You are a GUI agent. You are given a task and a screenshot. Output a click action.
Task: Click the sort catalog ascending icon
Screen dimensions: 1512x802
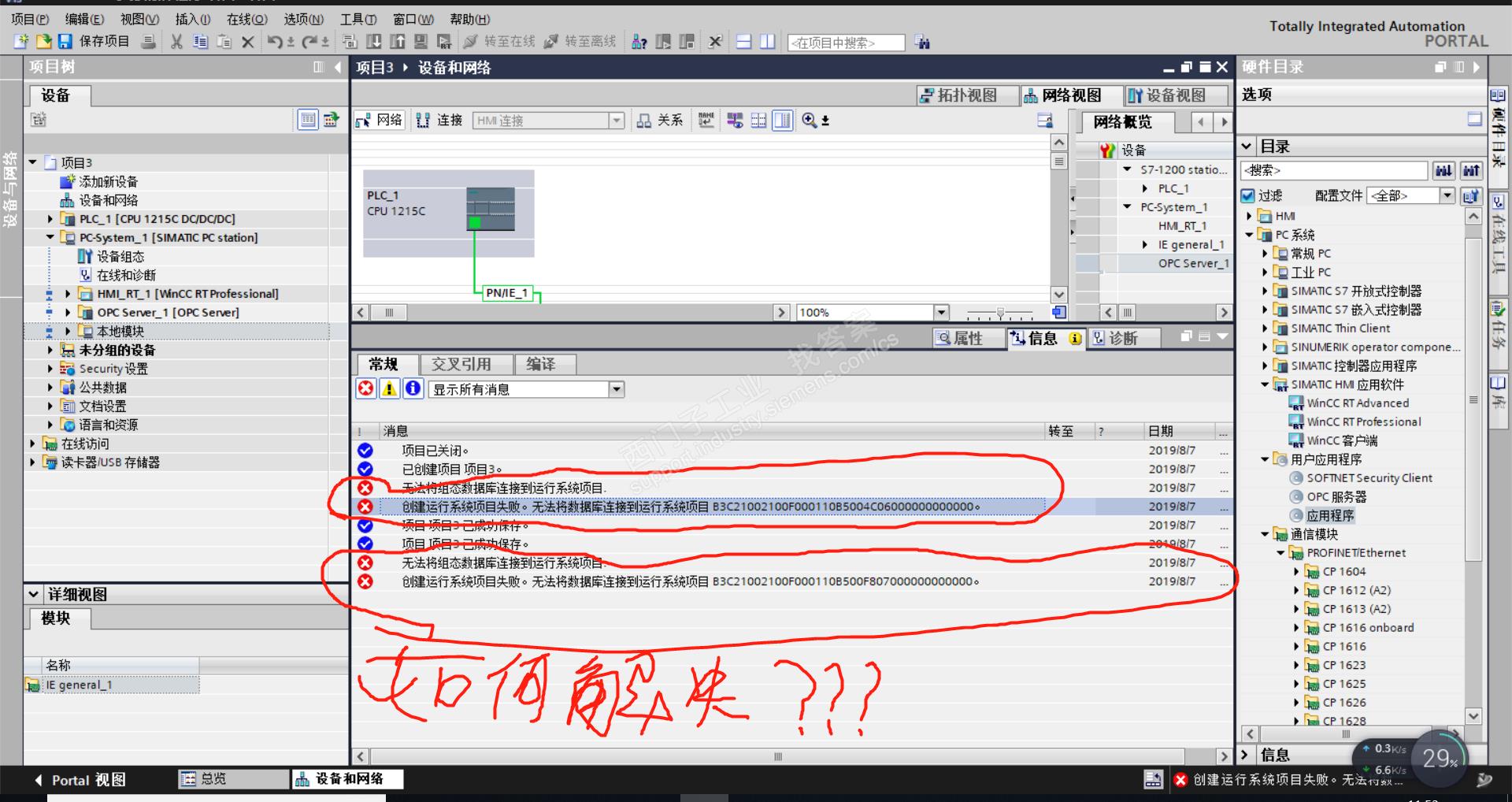click(1470, 170)
